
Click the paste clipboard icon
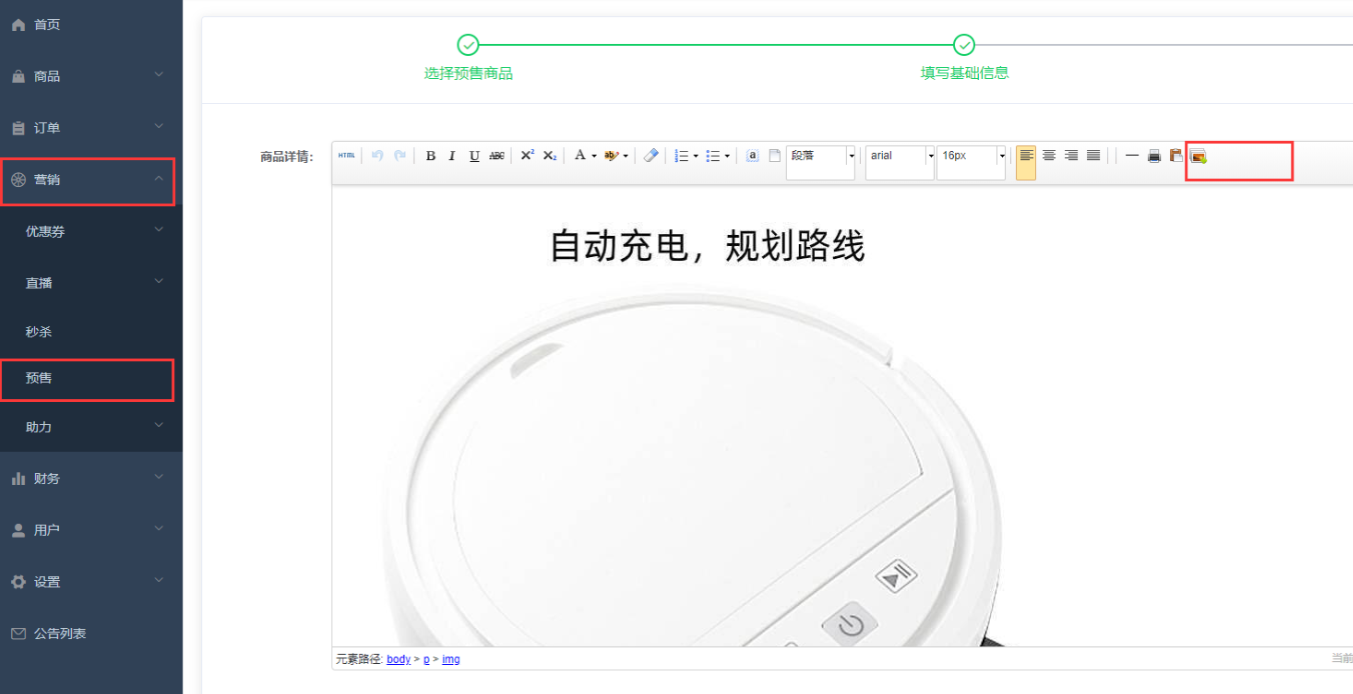[x=1176, y=156]
